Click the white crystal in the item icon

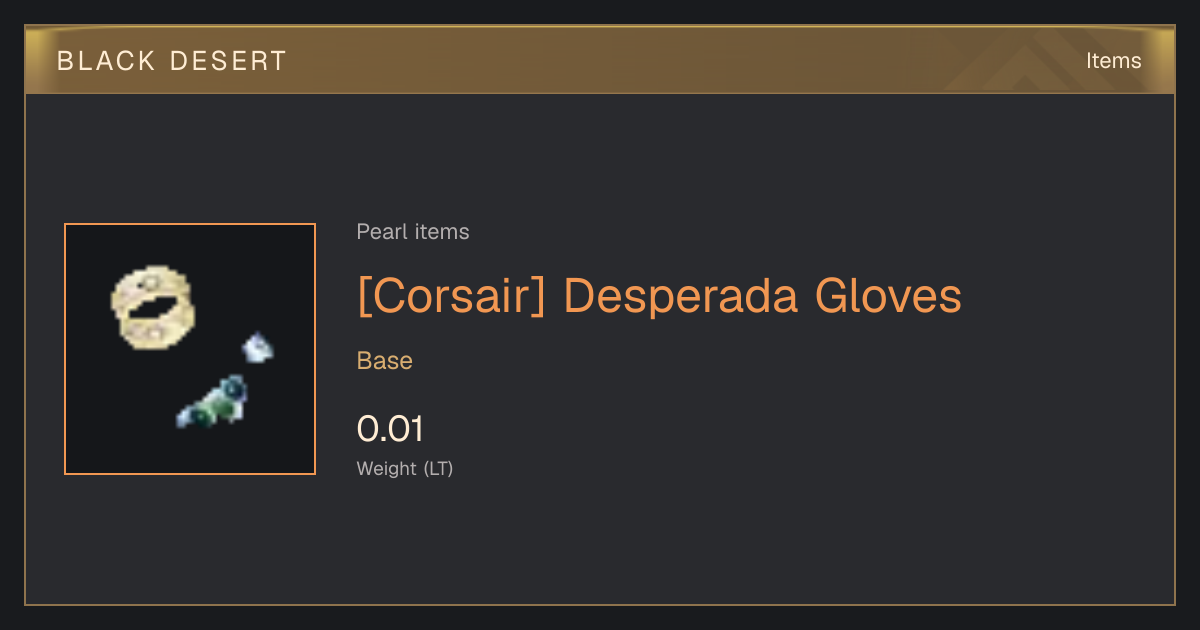point(258,347)
